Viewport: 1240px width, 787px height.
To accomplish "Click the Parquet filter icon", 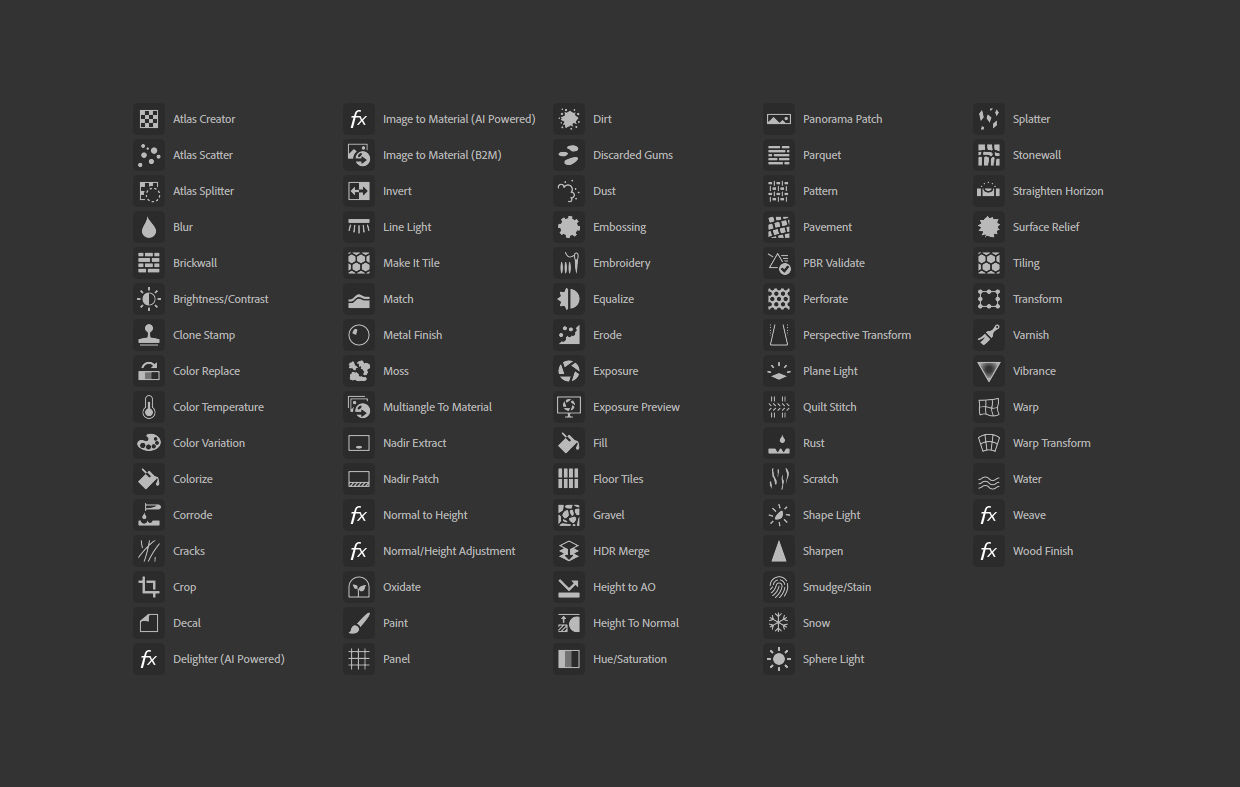I will coord(779,155).
